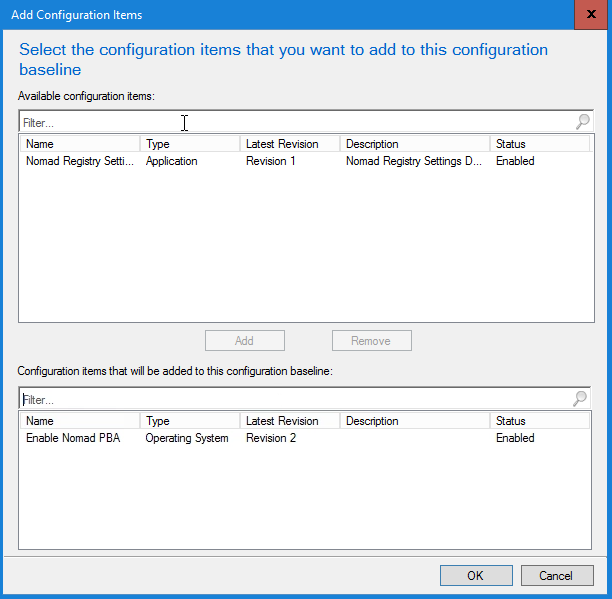Image resolution: width=612 pixels, height=599 pixels.
Task: Sort added items by Status column header
Action: point(539,421)
